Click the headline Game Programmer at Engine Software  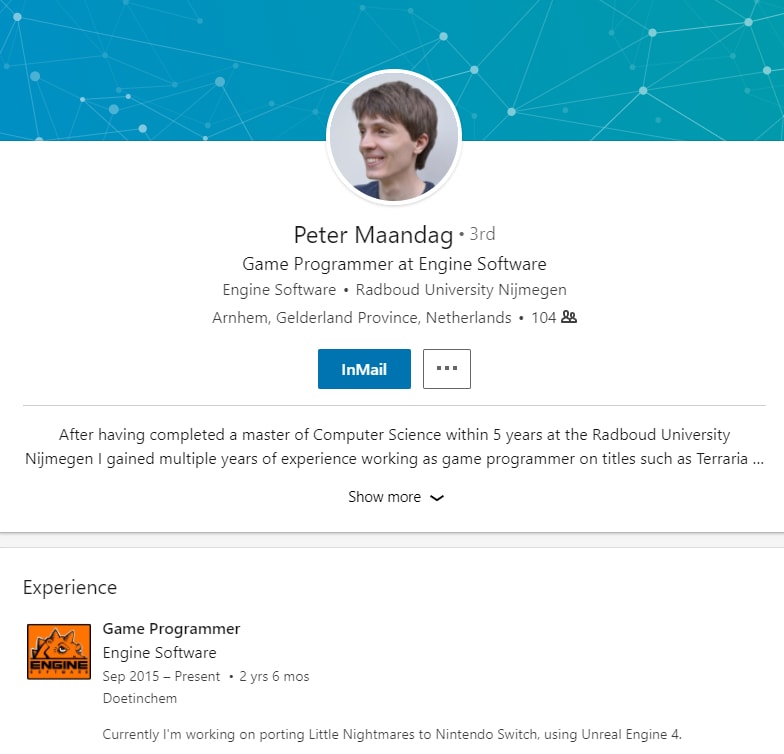[394, 264]
